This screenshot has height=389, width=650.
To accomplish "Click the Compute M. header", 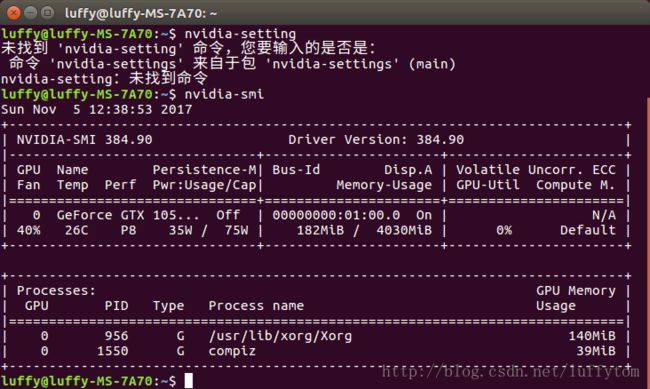I will [x=575, y=185].
